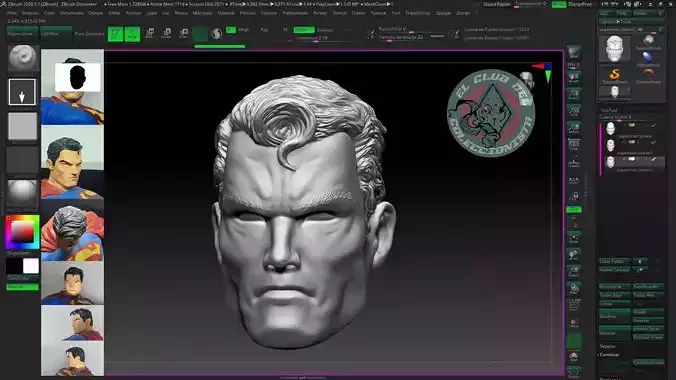The width and height of the screenshot is (676, 380).
Task: Pick a color in the color picker square
Action: [22, 232]
